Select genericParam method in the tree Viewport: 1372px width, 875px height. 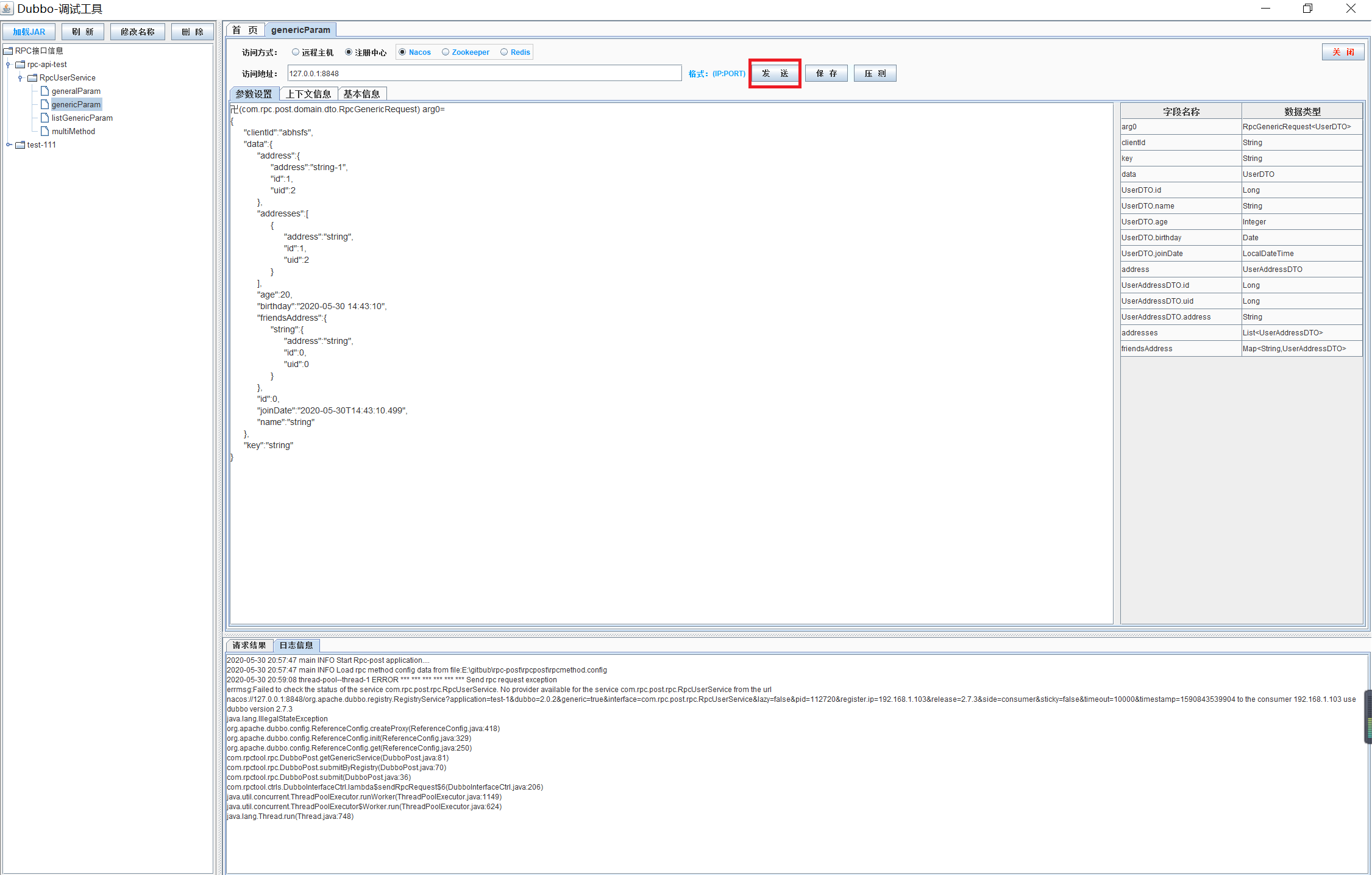(x=76, y=104)
